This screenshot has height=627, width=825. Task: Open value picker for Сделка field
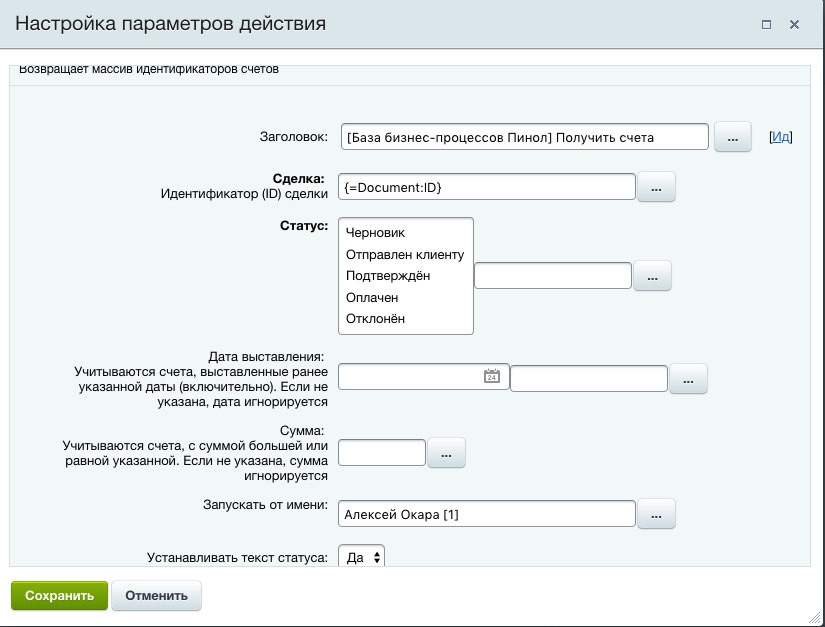pos(656,187)
